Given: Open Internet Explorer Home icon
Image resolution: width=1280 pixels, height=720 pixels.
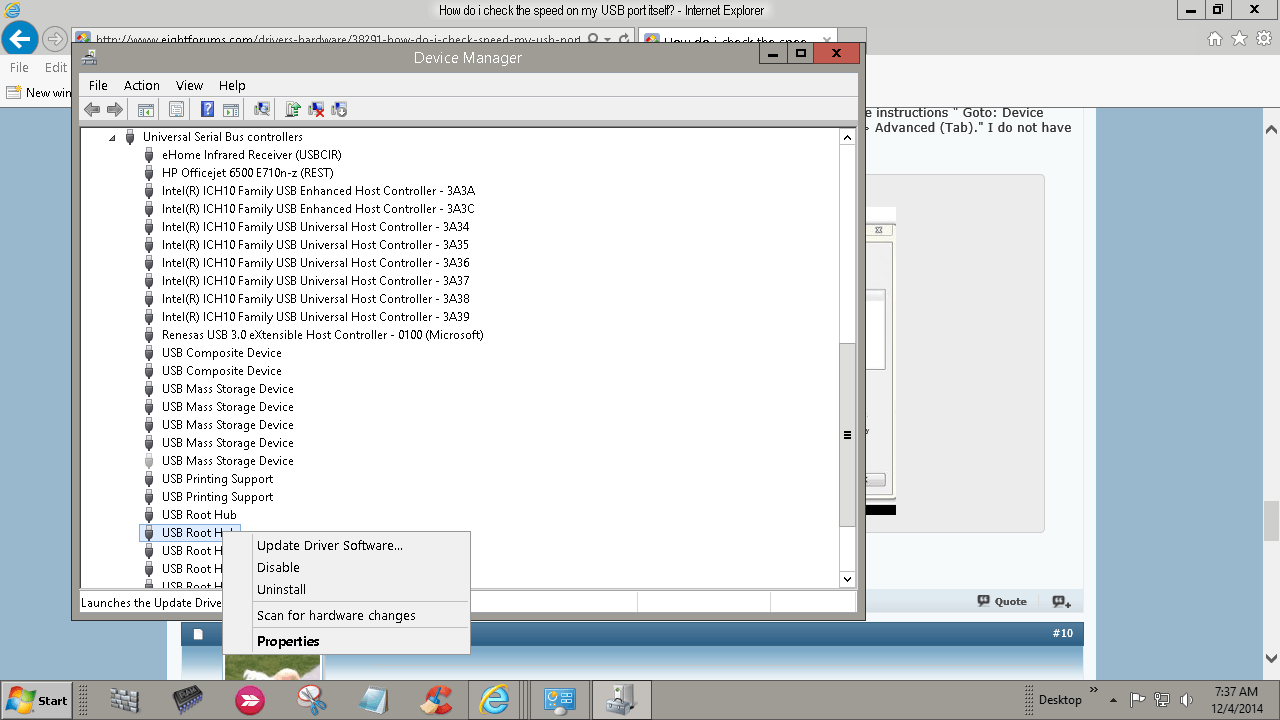Looking at the screenshot, I should point(1215,39).
